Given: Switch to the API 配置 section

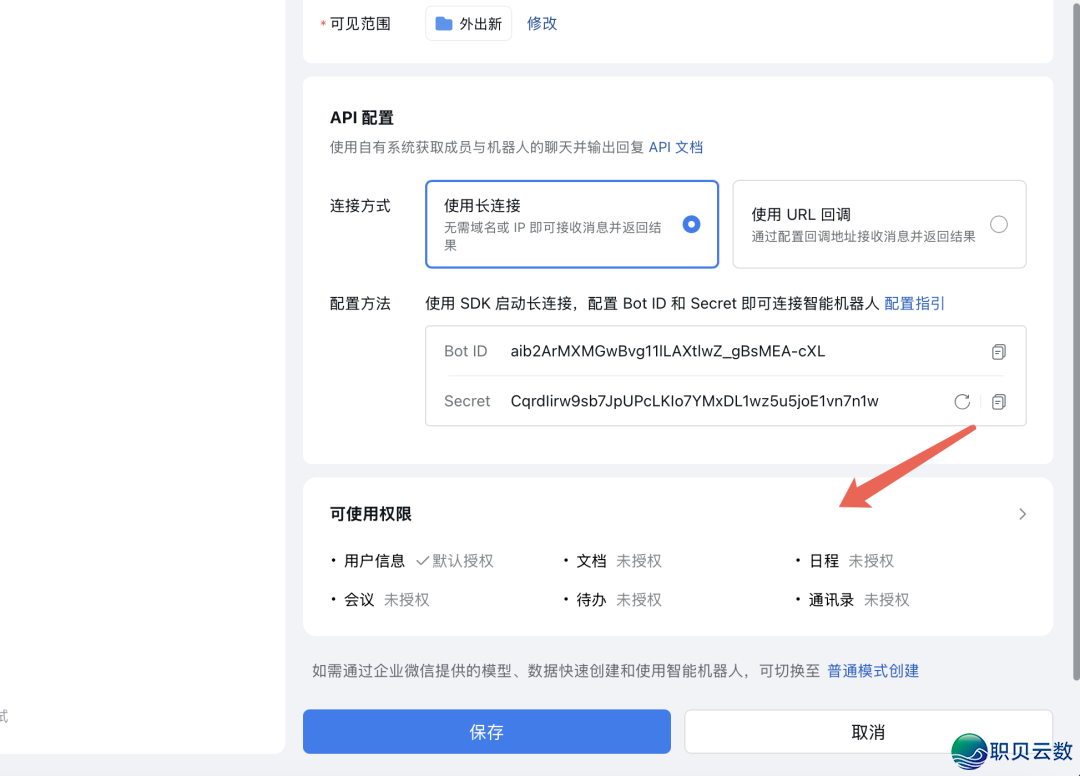Looking at the screenshot, I should tap(360, 117).
